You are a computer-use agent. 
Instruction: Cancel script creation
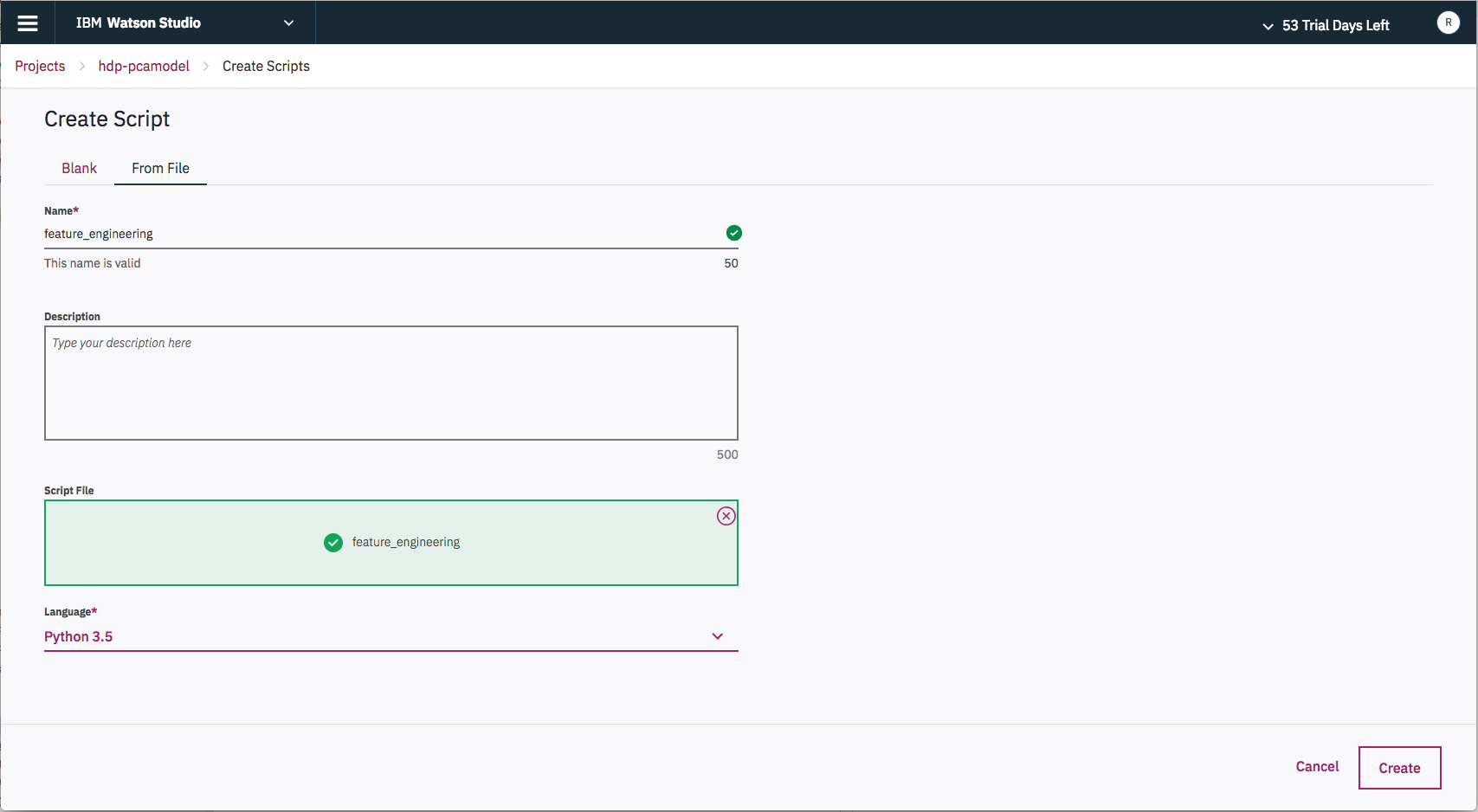[1317, 766]
